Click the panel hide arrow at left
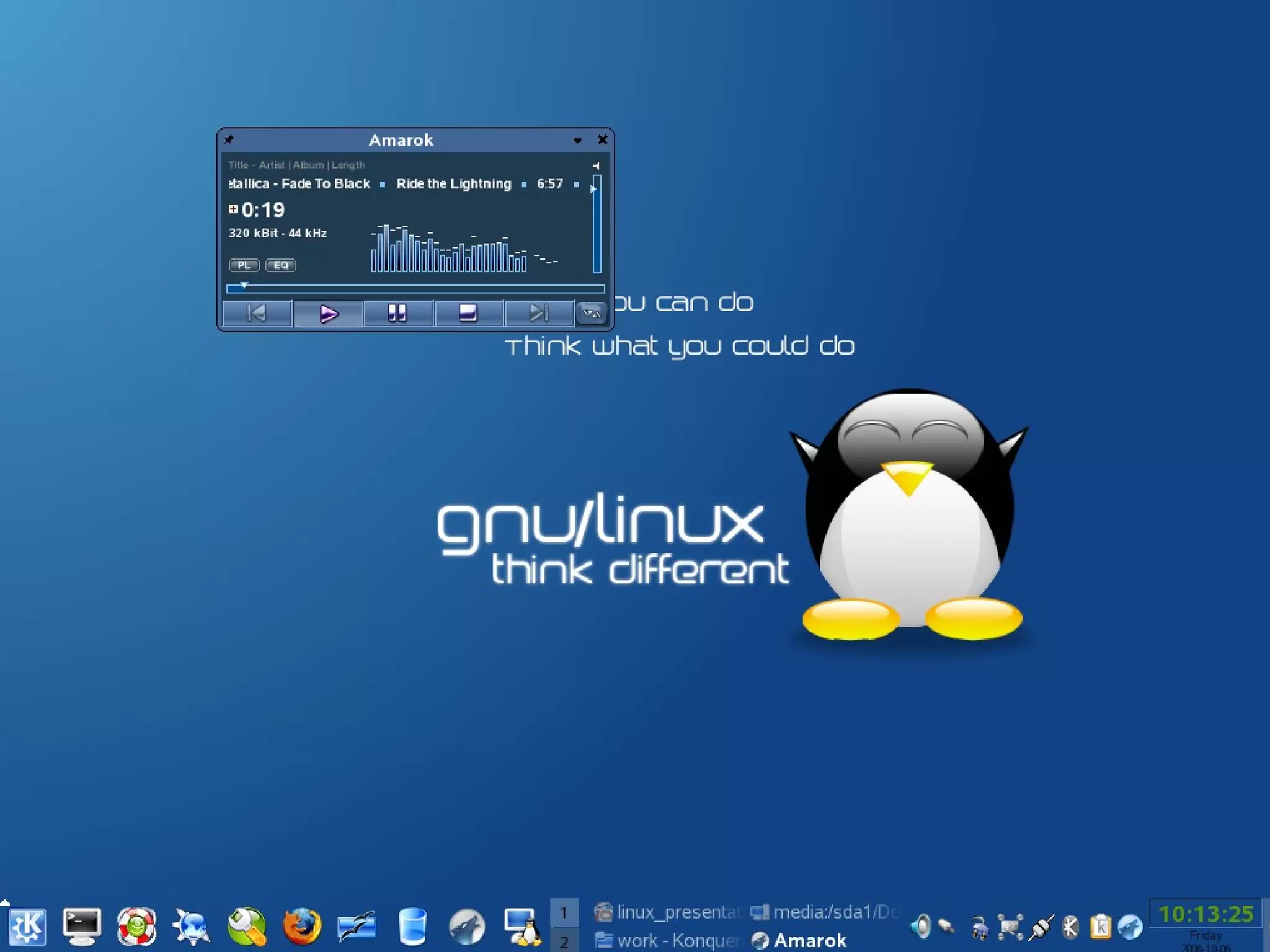The image size is (1270, 952). 4,902
